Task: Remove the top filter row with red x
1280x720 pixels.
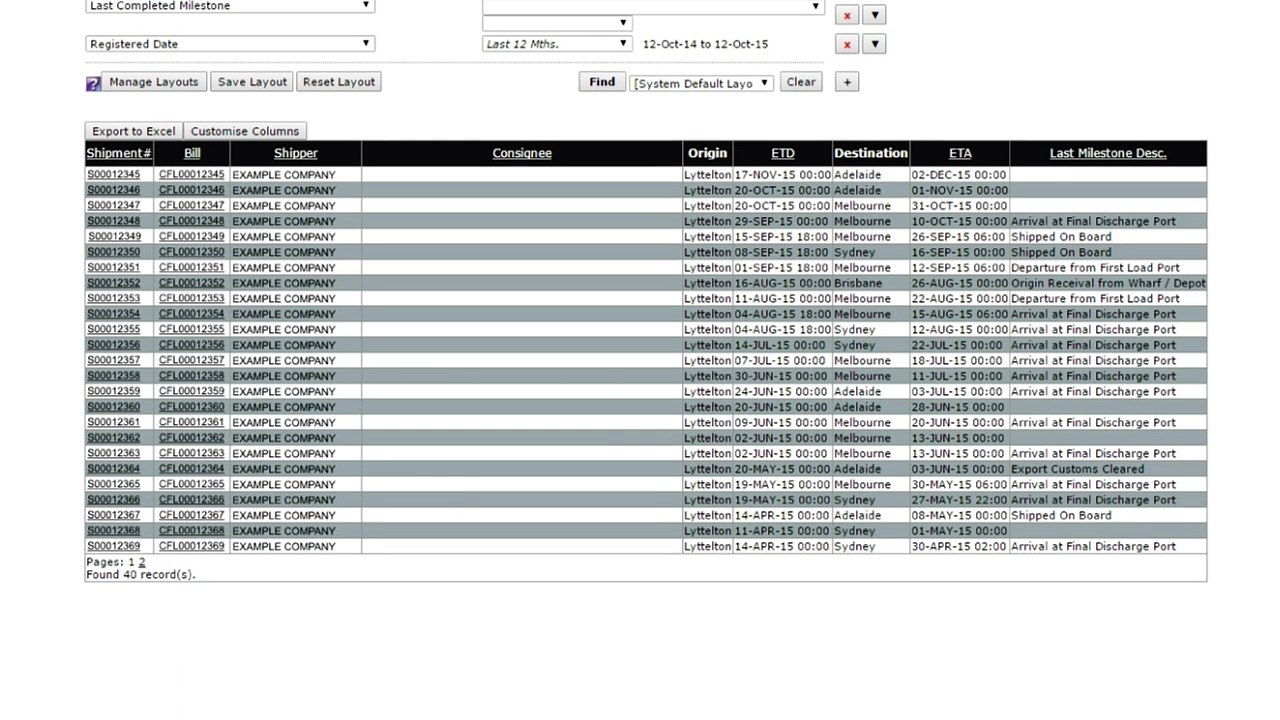Action: coord(847,15)
